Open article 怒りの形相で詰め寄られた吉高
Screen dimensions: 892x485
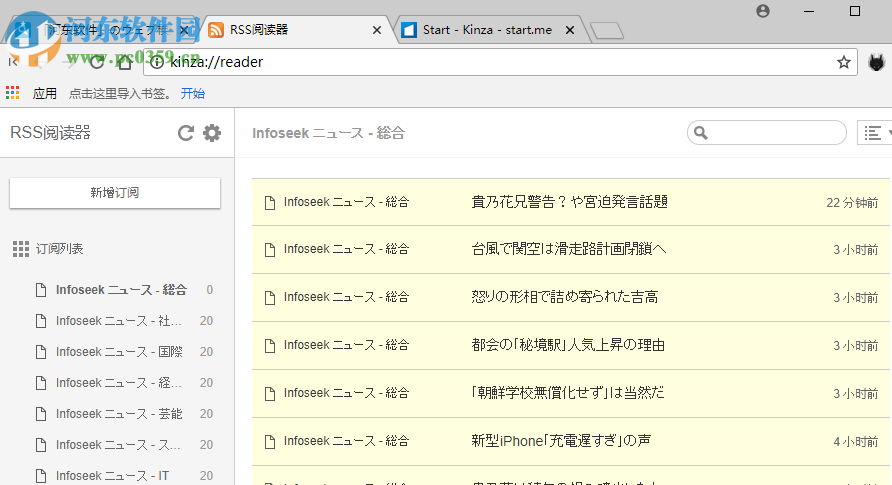click(x=565, y=297)
